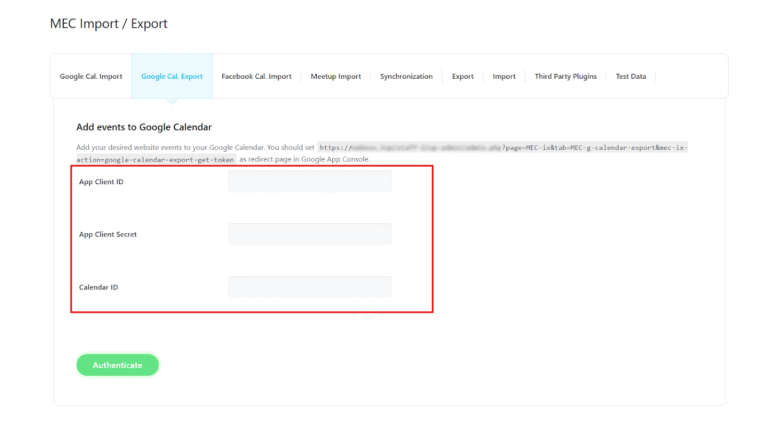
Task: Focus the App Client ID input field
Action: point(309,182)
